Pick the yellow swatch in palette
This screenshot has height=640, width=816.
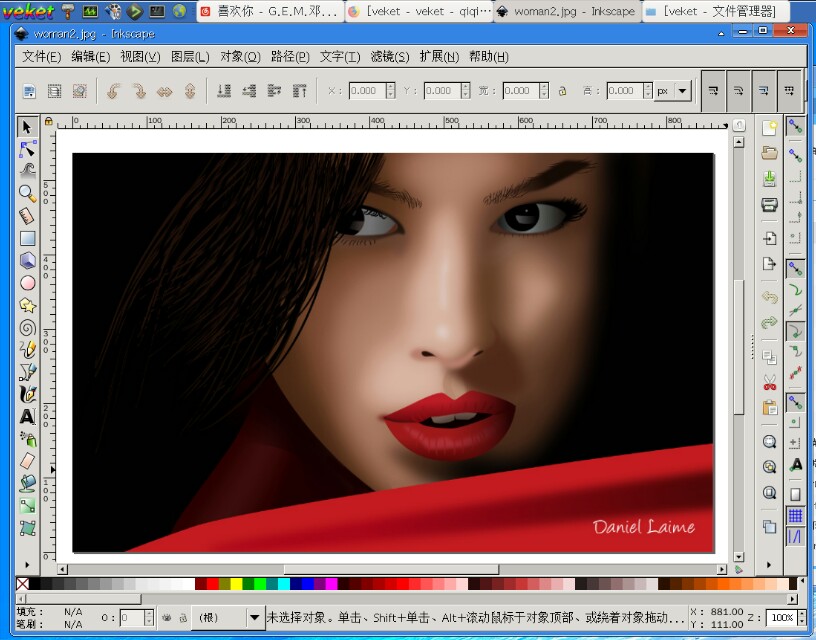[x=236, y=584]
